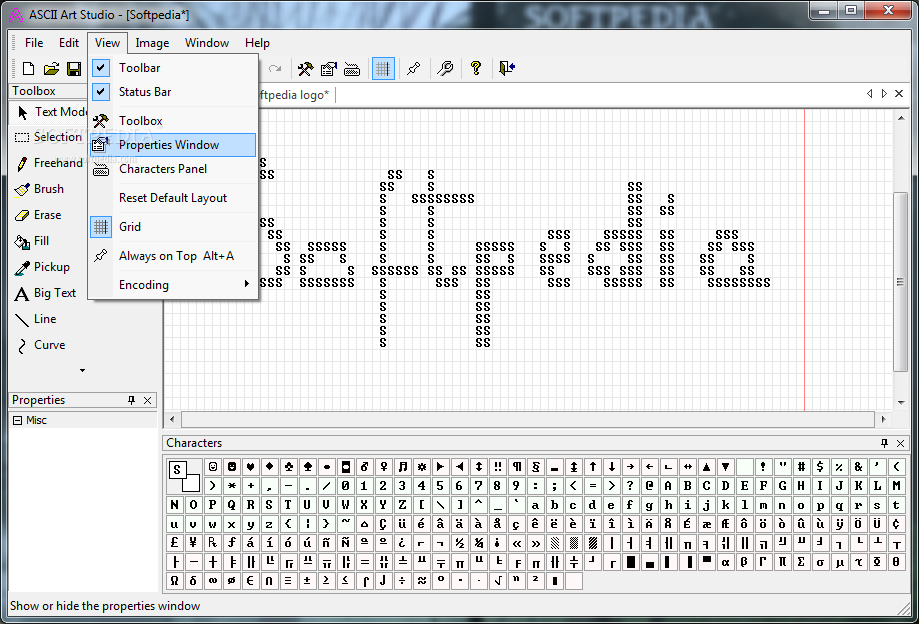
Task: Click the Exit door toolbar icon
Action: point(507,69)
